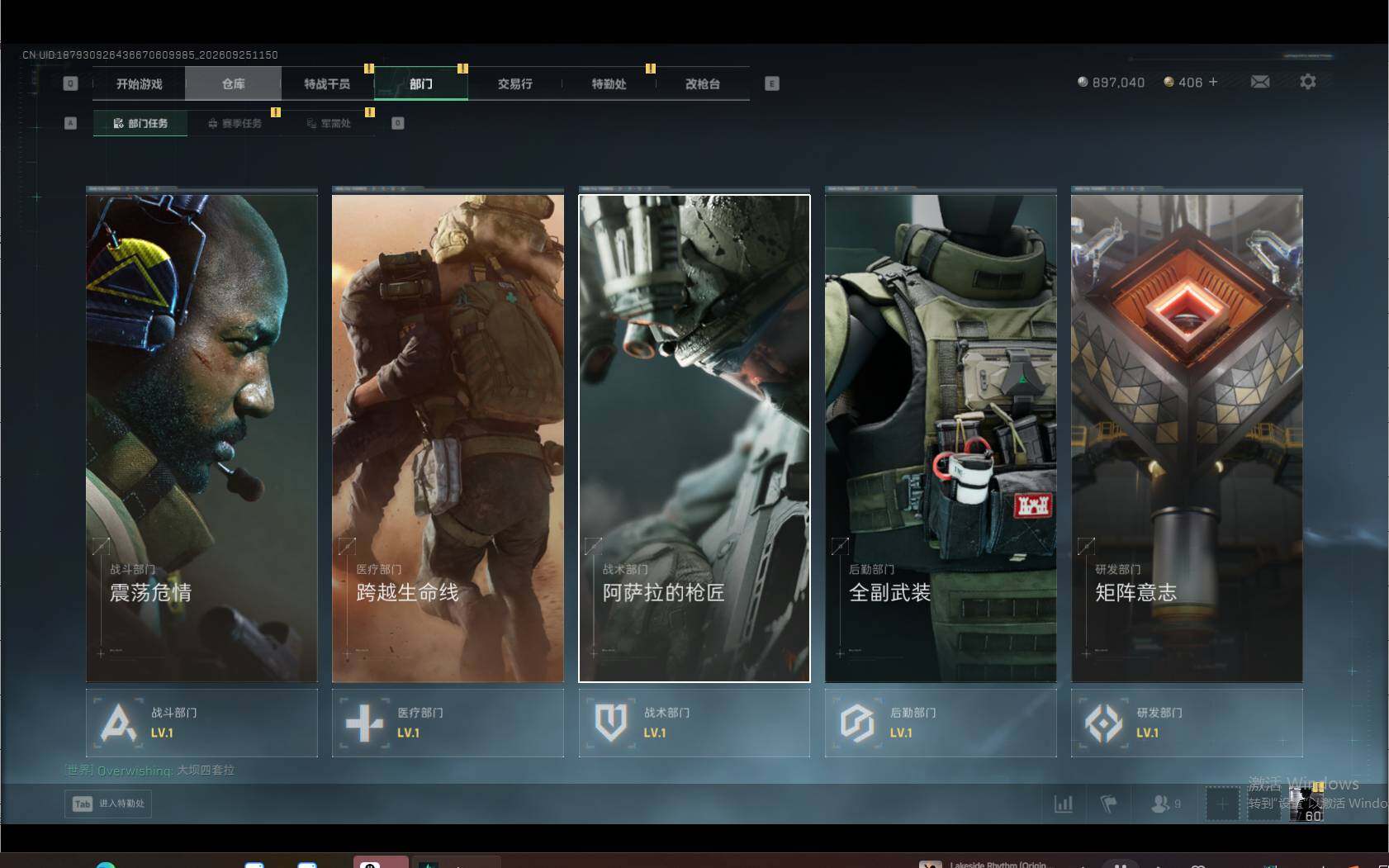Open the 特勤处 tab
The width and height of the screenshot is (1389, 868).
point(609,83)
